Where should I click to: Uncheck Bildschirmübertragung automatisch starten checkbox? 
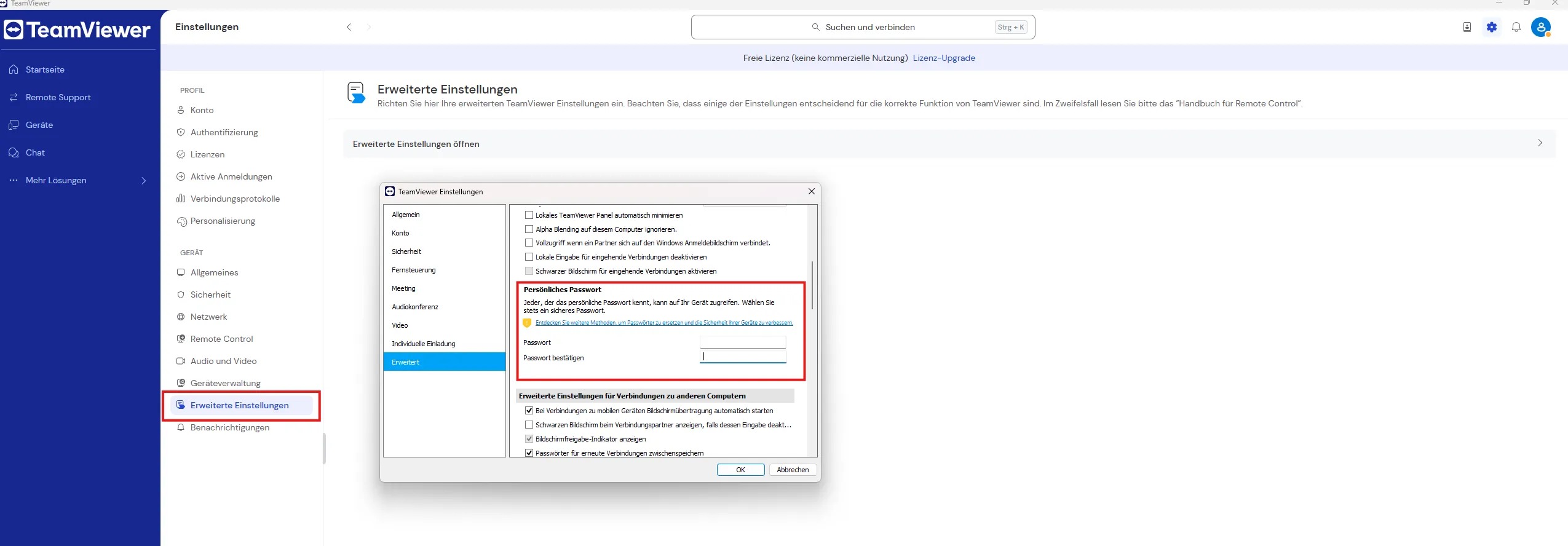[529, 411]
